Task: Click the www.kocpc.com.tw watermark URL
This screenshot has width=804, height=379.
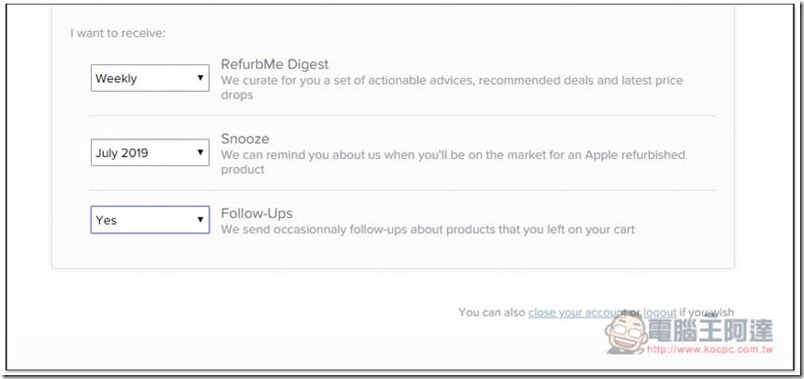Action: pyautogui.click(x=710, y=350)
